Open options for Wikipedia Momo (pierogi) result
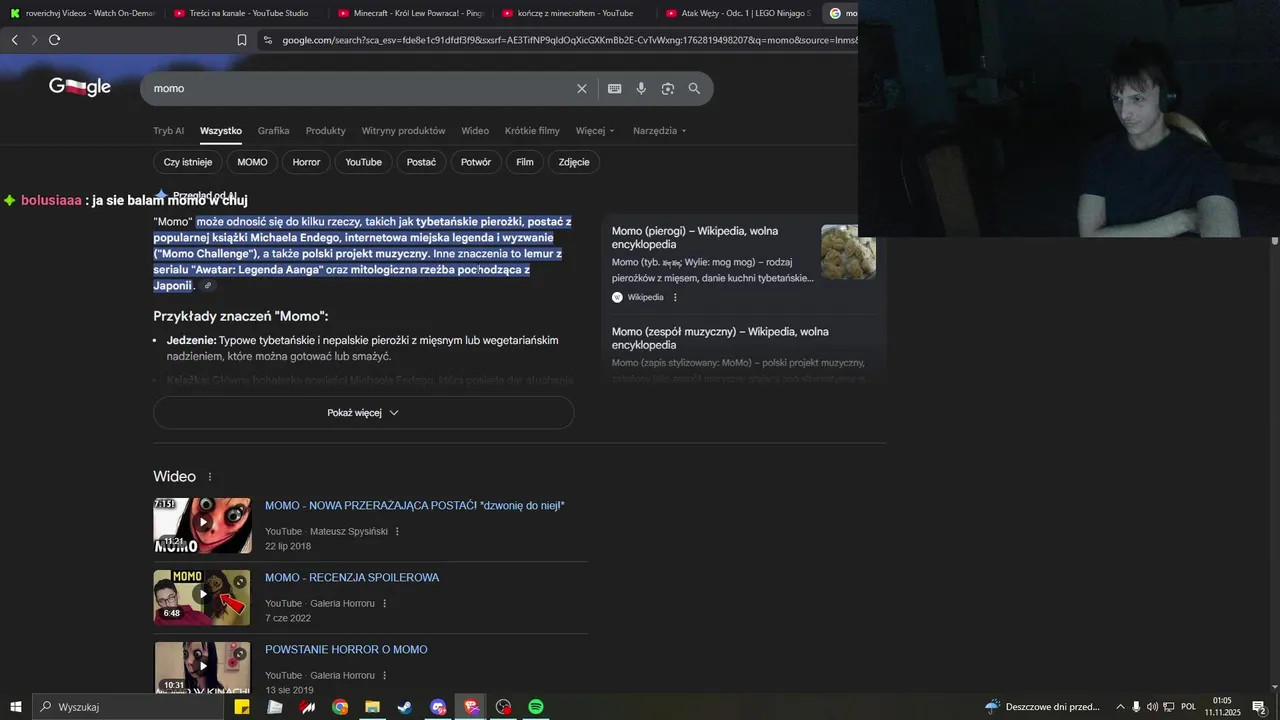 (675, 297)
